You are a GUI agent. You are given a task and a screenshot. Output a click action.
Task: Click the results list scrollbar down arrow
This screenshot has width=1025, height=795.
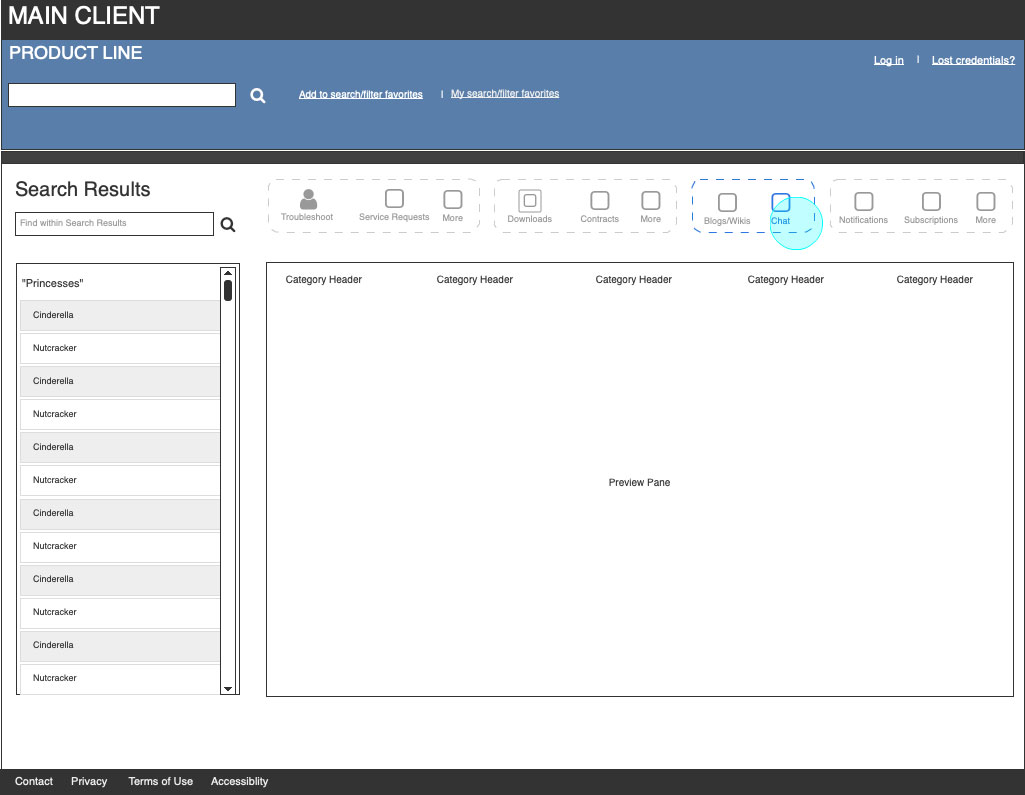[228, 688]
